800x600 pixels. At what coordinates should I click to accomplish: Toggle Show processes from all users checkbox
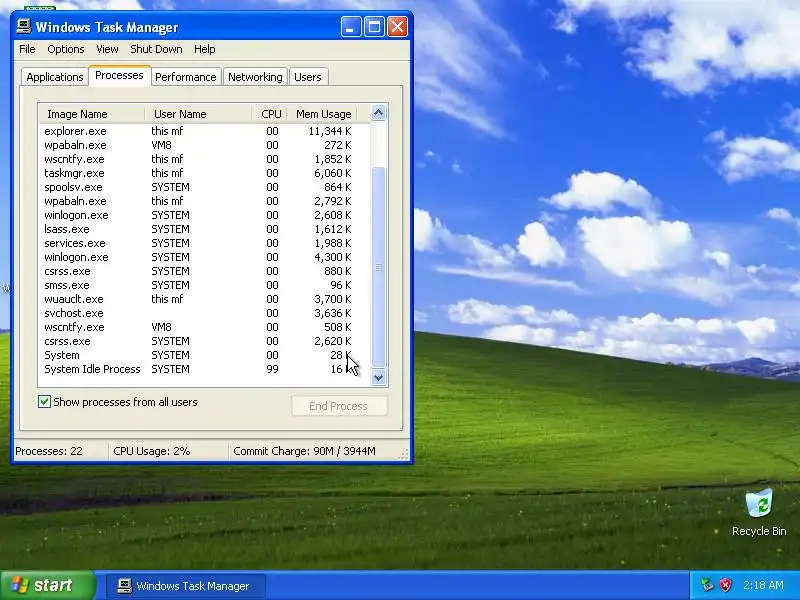click(x=44, y=402)
